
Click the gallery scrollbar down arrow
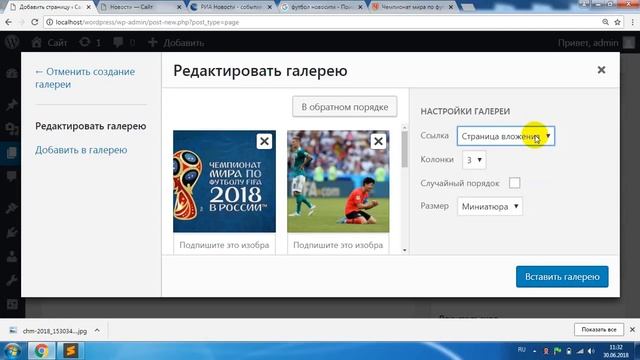pyautogui.click(x=404, y=250)
